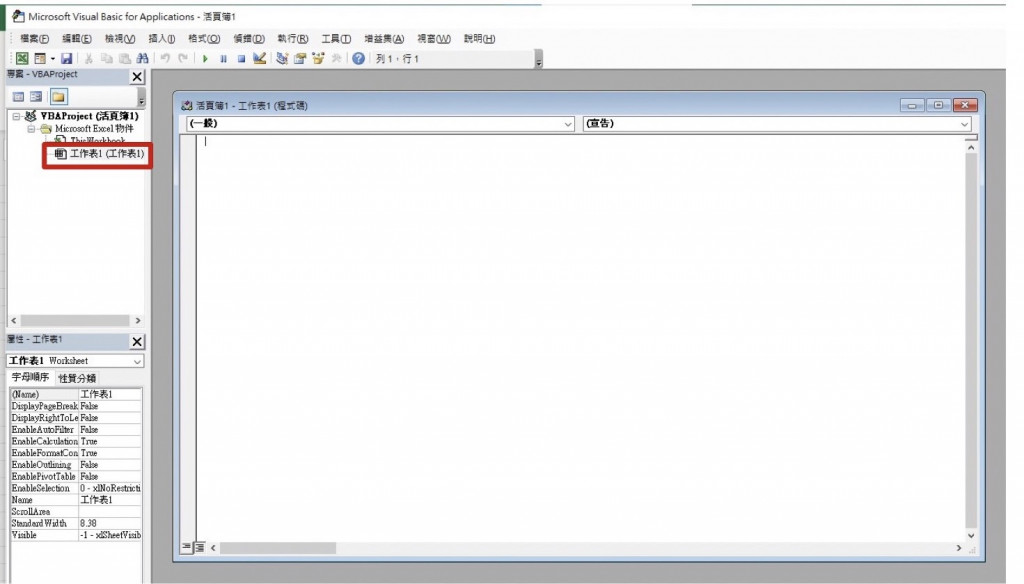Select the EnableAutoFilter property row

[x=76, y=430]
